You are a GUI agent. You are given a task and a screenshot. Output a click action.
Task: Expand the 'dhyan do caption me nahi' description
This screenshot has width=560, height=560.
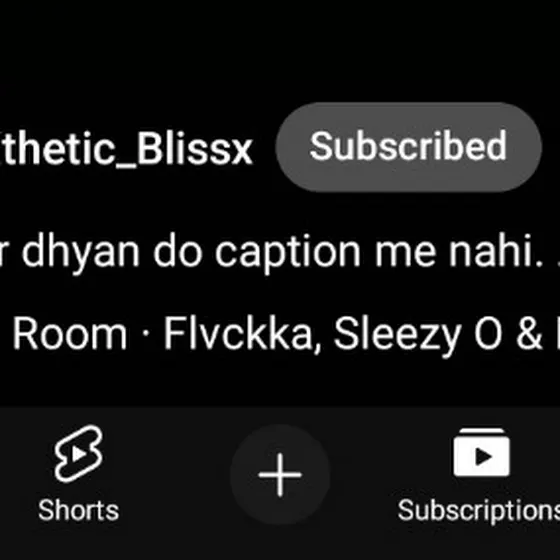pyautogui.click(x=280, y=252)
